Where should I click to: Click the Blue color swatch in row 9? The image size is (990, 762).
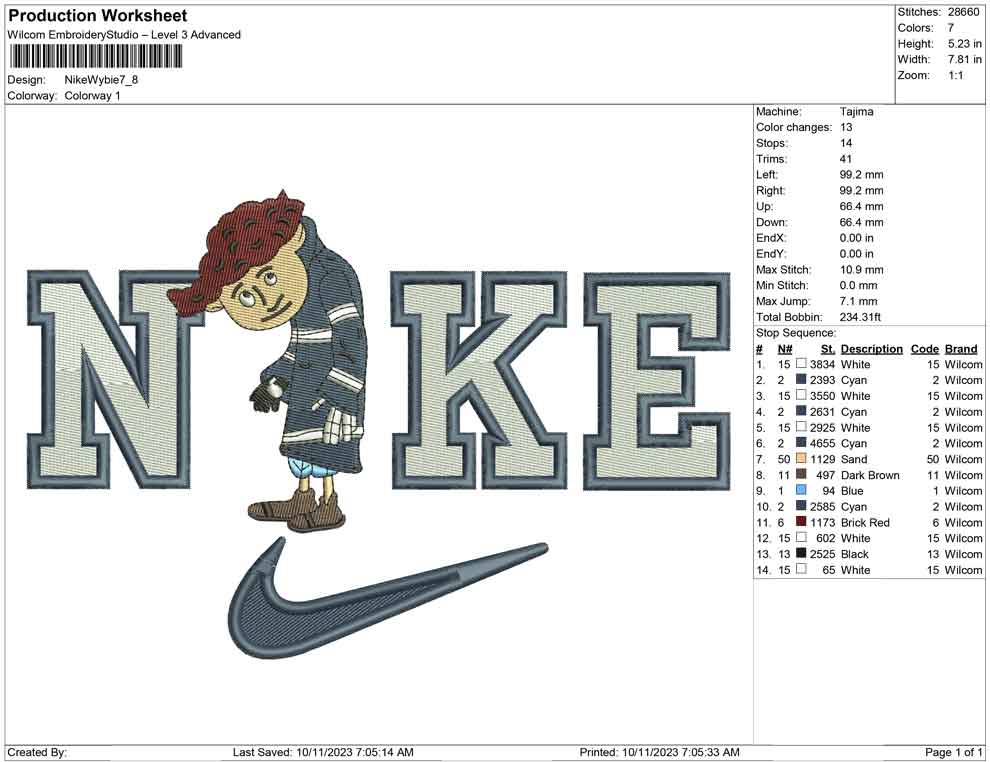pos(801,491)
